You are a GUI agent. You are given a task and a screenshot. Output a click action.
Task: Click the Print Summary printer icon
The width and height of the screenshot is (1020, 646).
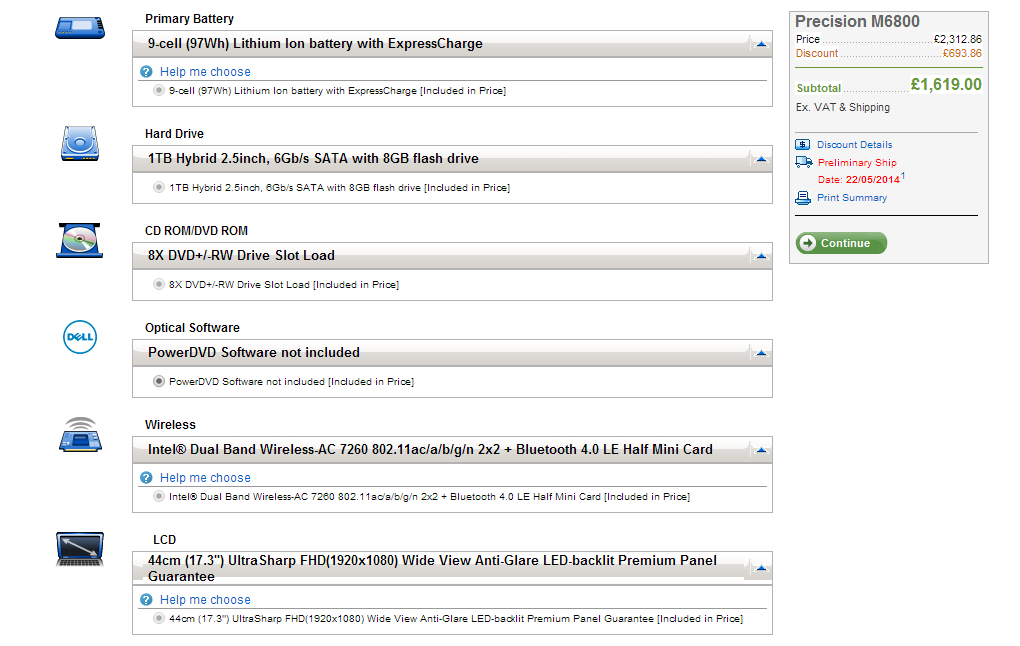click(x=803, y=198)
